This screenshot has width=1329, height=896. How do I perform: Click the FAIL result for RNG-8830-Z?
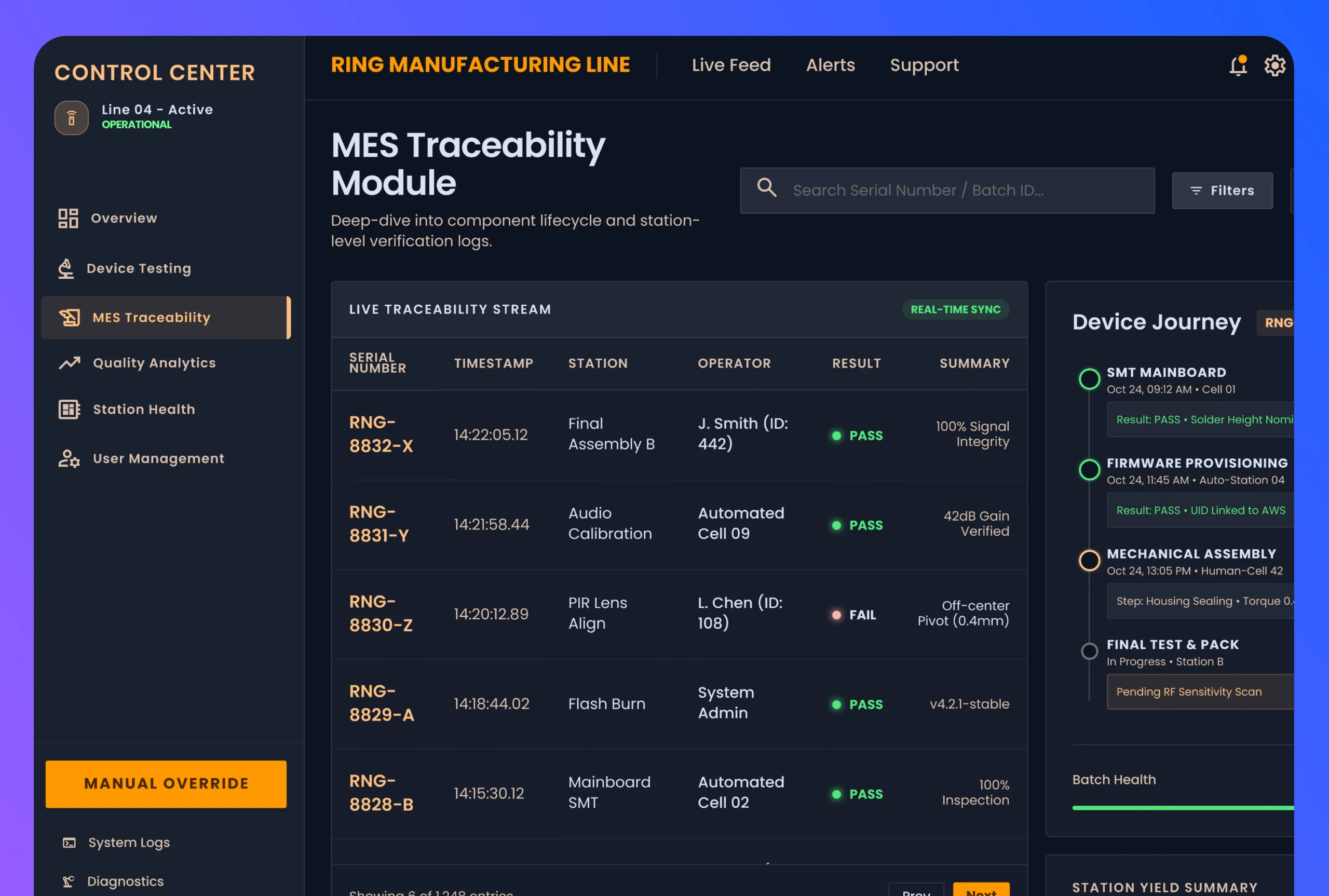coord(853,616)
